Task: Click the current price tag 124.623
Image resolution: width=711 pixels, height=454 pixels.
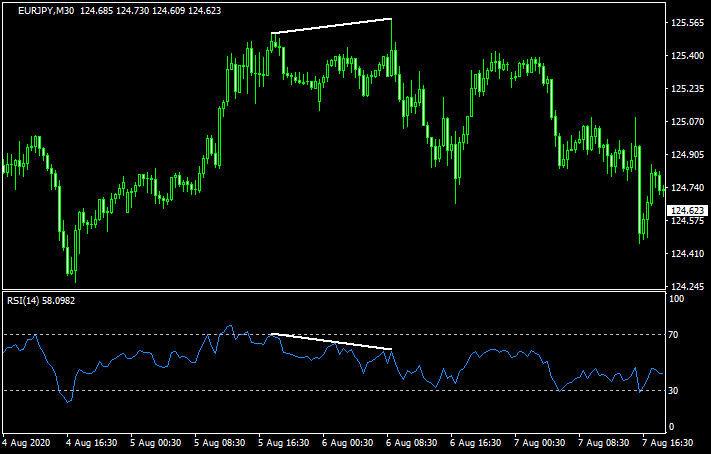Action: [x=688, y=210]
